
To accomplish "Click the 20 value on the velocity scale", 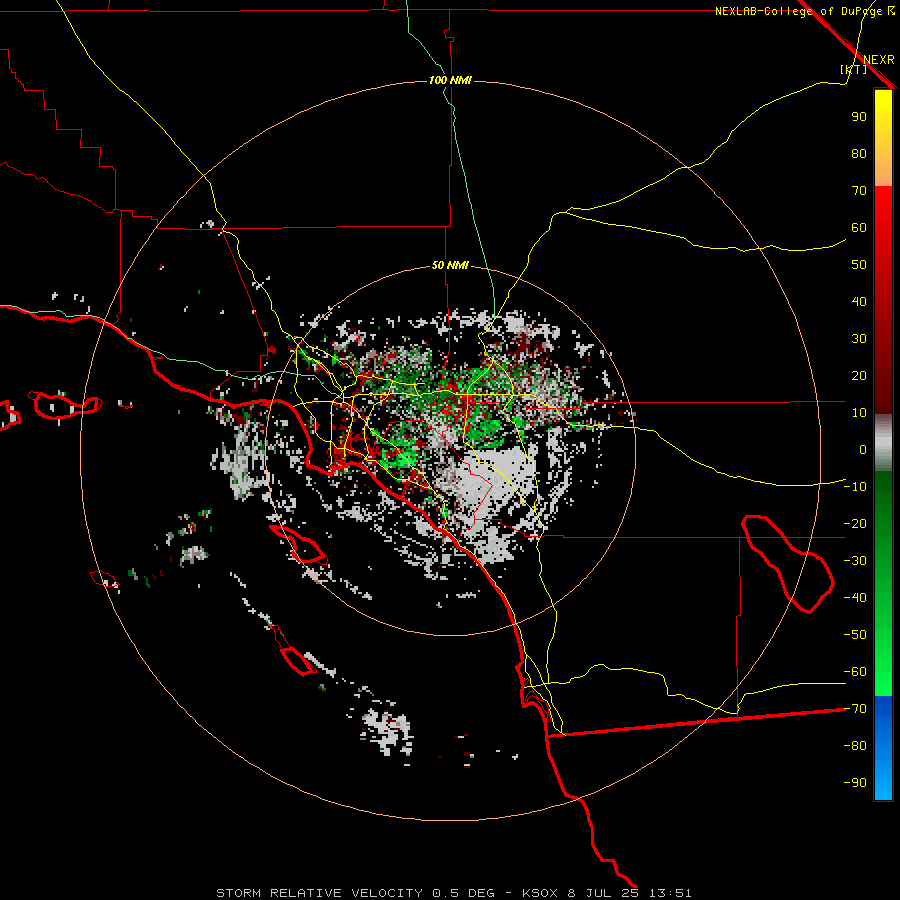I will (x=859, y=375).
